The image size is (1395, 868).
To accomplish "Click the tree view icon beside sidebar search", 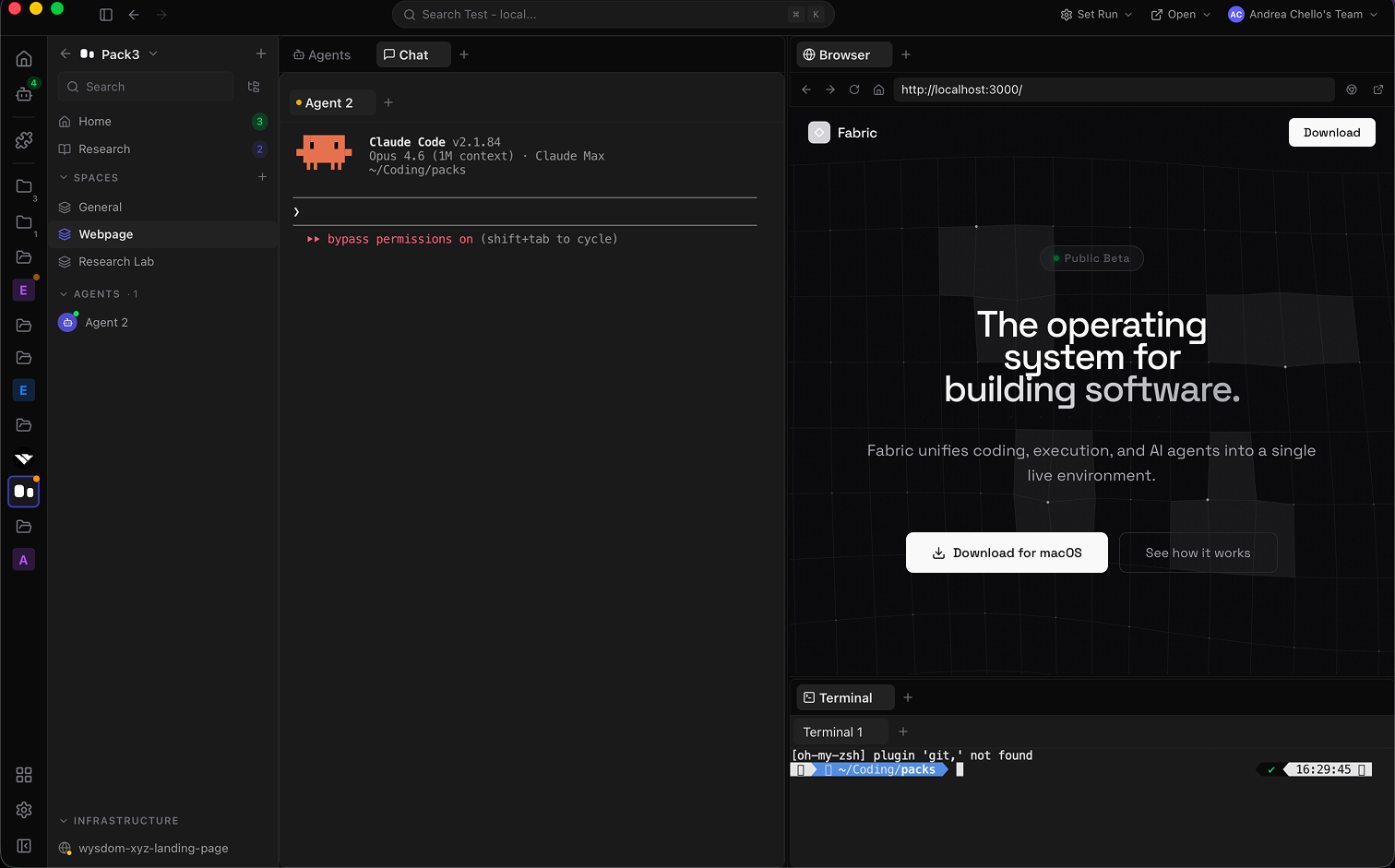I will tap(254, 86).
